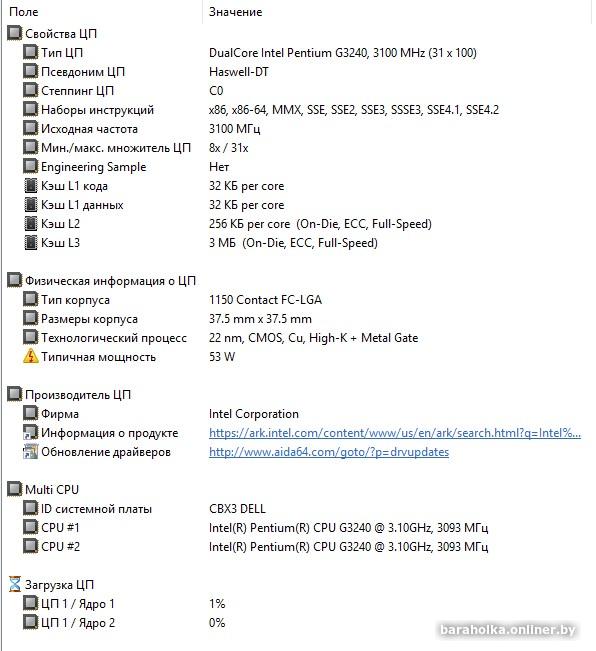Click the shortcut icon beside Информация о продукте
Image resolution: width=596 pixels, height=651 pixels.
[x=30, y=433]
